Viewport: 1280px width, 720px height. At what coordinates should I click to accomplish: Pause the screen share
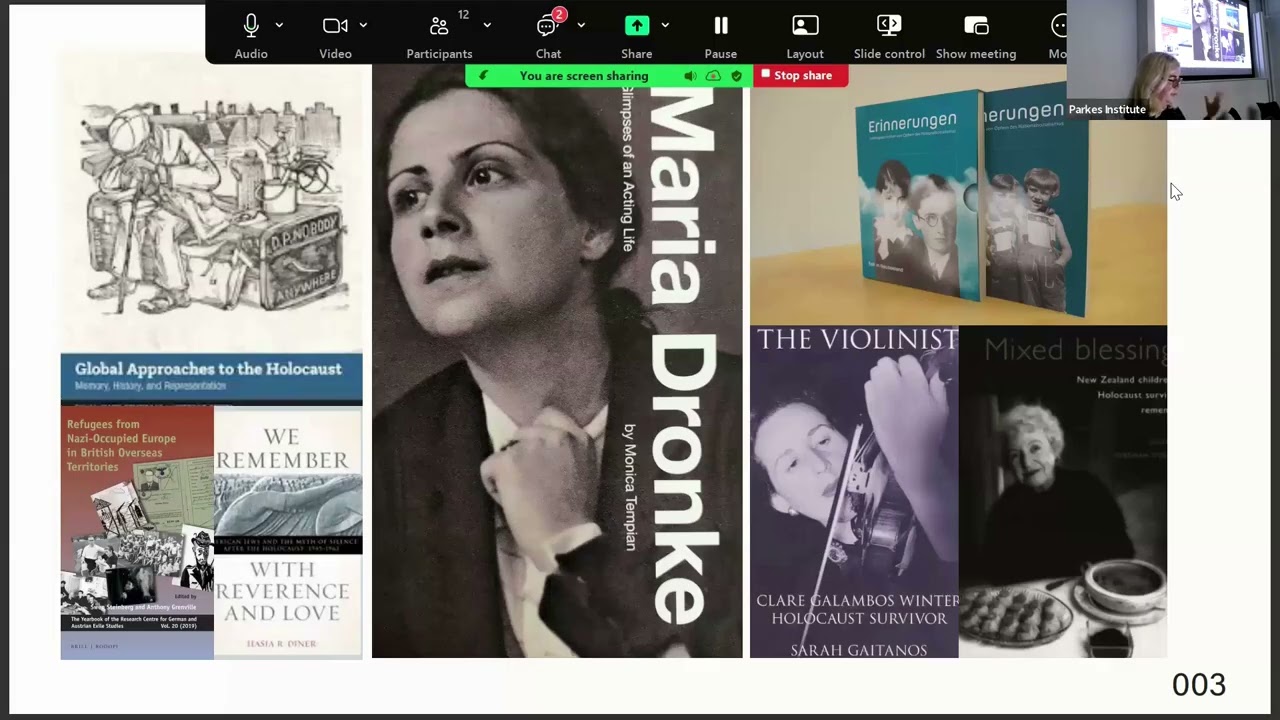(x=721, y=26)
